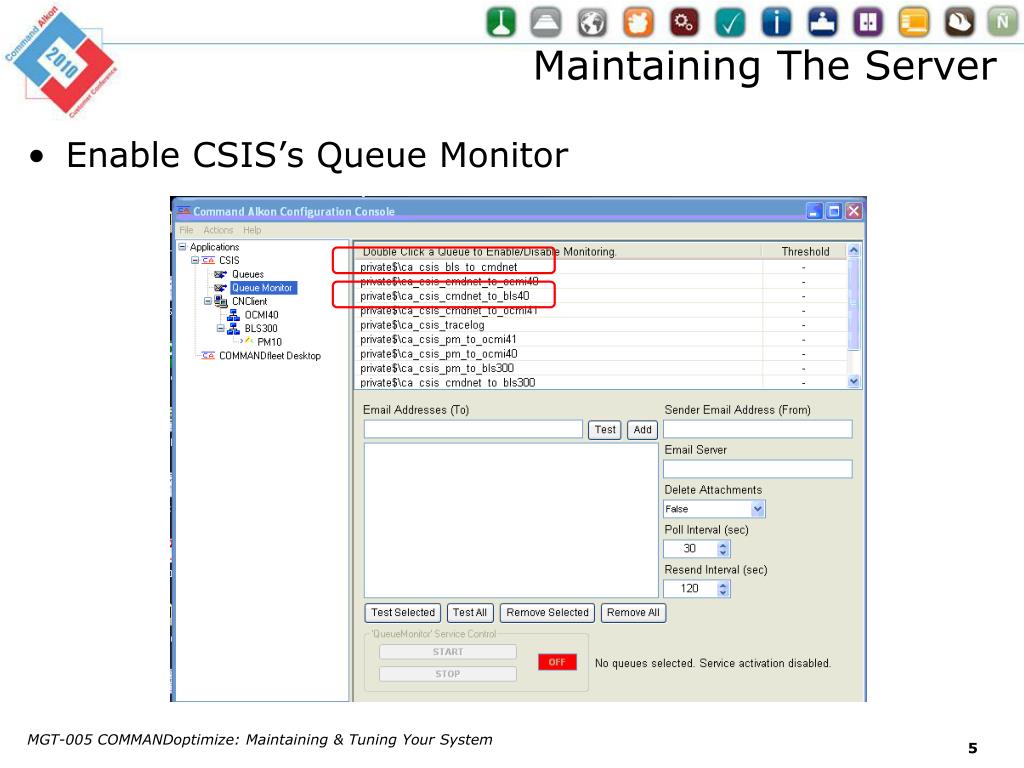This screenshot has width=1024, height=768.
Task: Increase the Poll Interval value
Action: pyautogui.click(x=723, y=545)
